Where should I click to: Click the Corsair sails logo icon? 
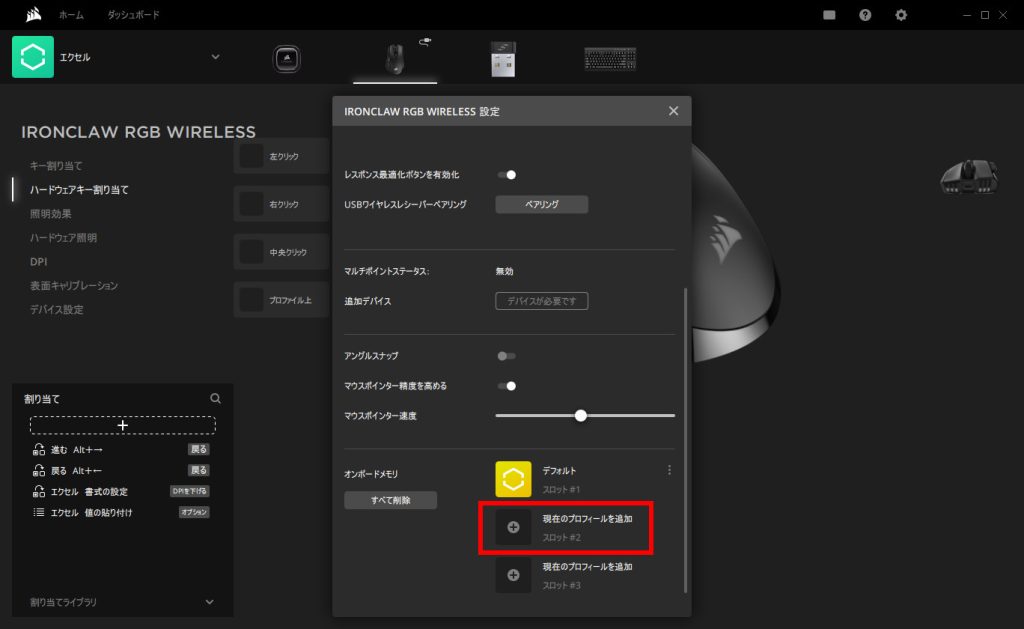click(x=33, y=14)
